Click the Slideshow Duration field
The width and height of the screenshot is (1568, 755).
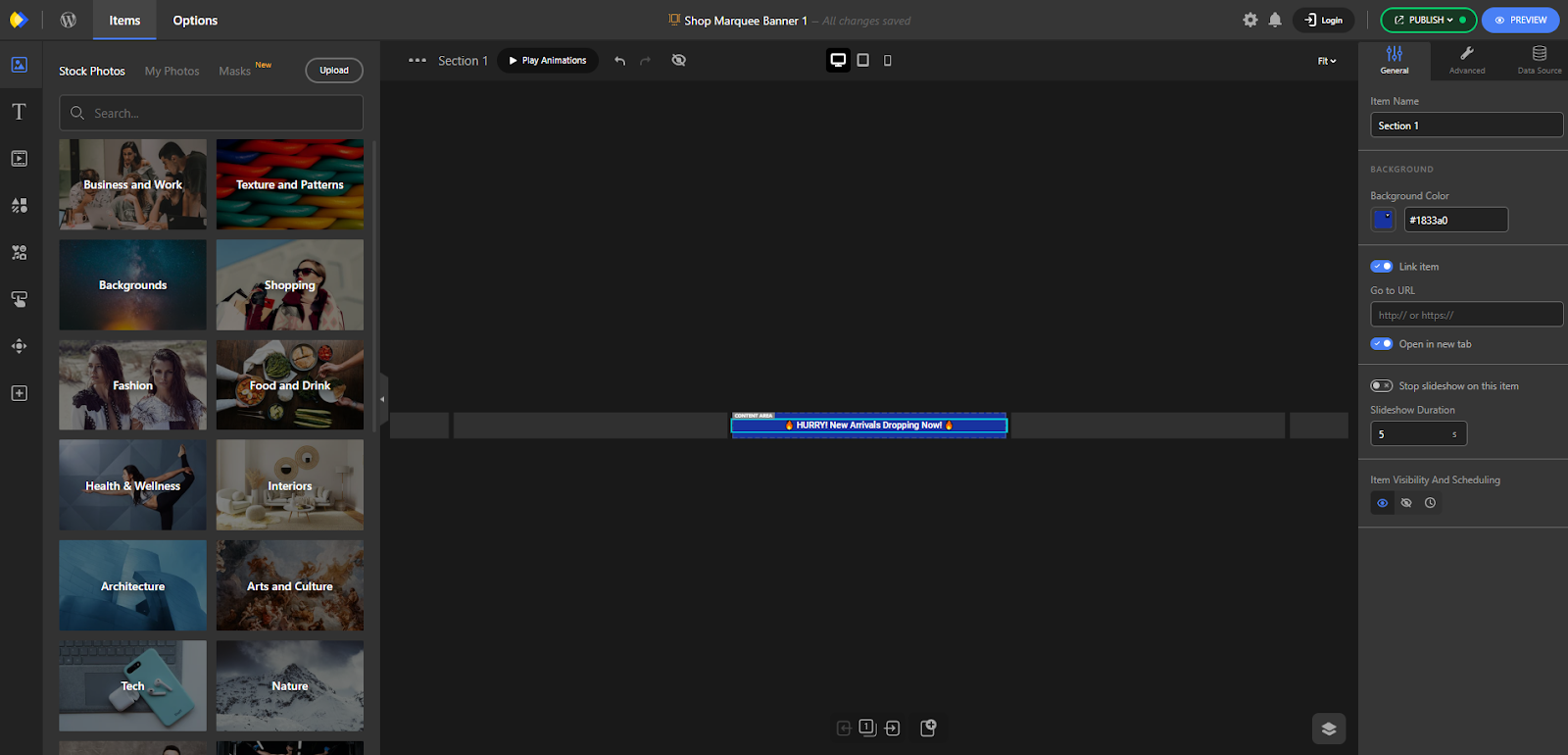click(1418, 433)
